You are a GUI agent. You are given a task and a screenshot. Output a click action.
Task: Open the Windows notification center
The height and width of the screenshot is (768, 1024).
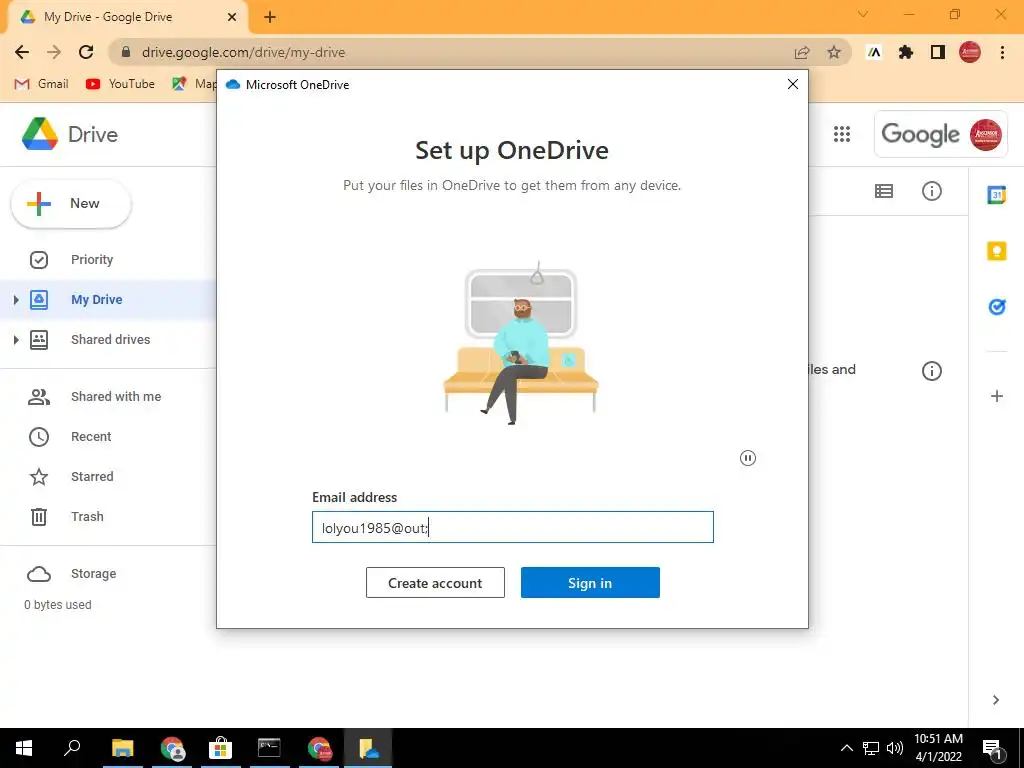tap(993, 749)
